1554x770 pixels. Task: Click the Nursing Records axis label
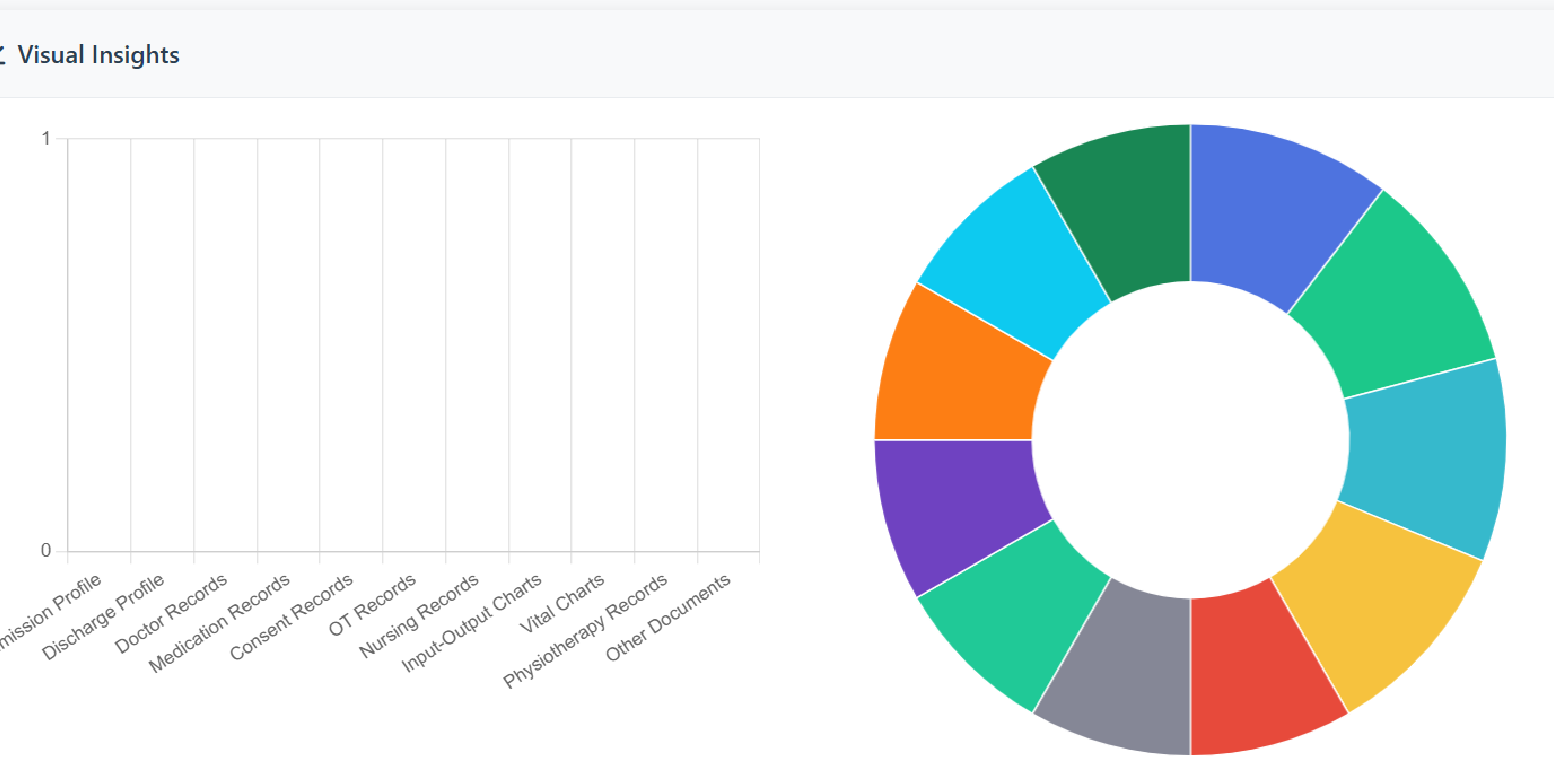(x=419, y=616)
